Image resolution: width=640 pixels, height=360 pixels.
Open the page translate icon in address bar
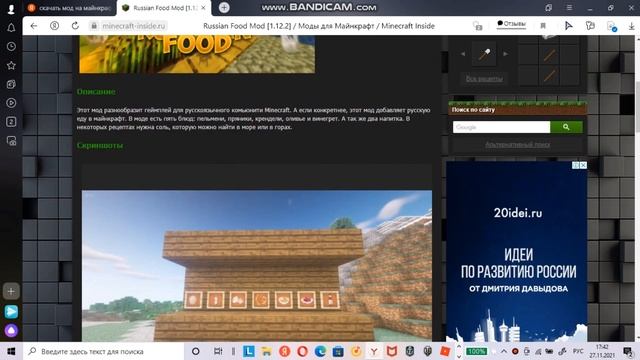[478, 26]
